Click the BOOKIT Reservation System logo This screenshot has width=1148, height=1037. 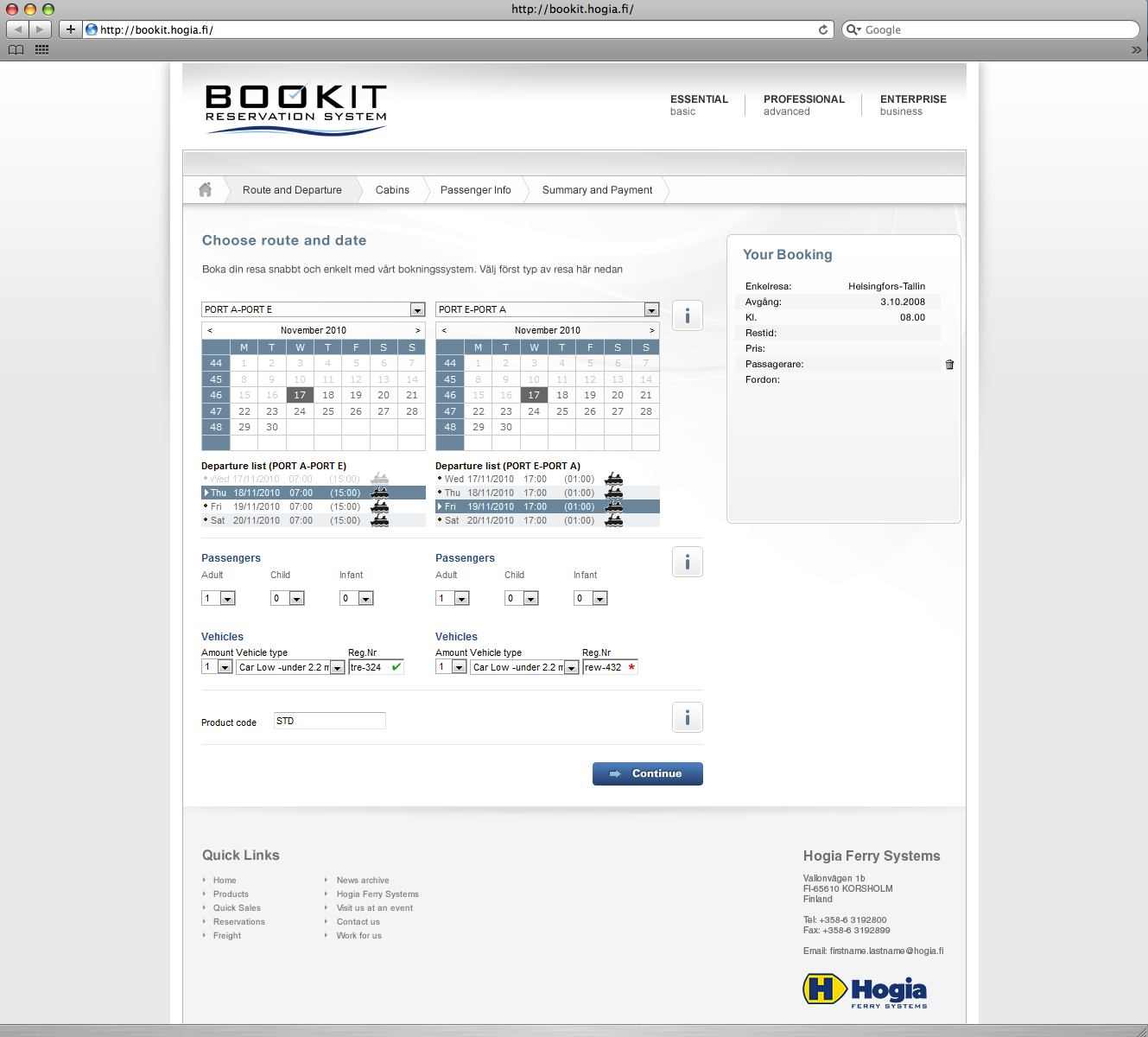[x=295, y=109]
